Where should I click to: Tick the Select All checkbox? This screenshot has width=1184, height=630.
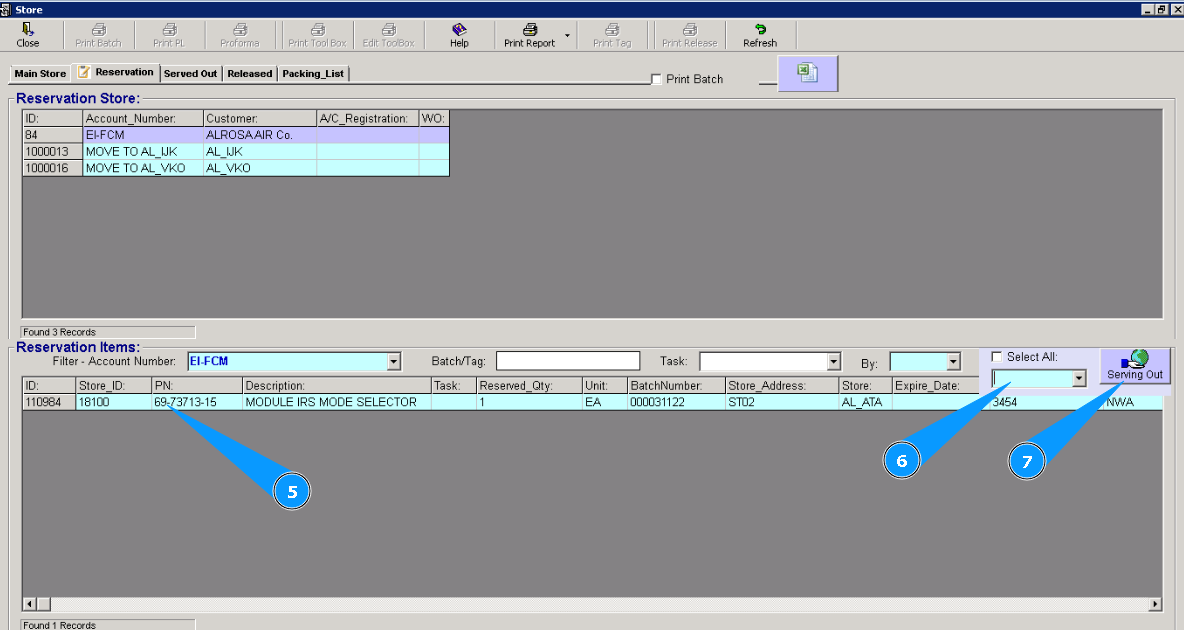click(997, 357)
